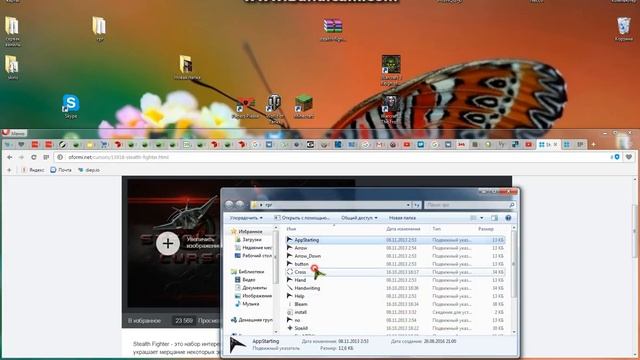Select the install file
This screenshot has height=360, width=640.
395,312
